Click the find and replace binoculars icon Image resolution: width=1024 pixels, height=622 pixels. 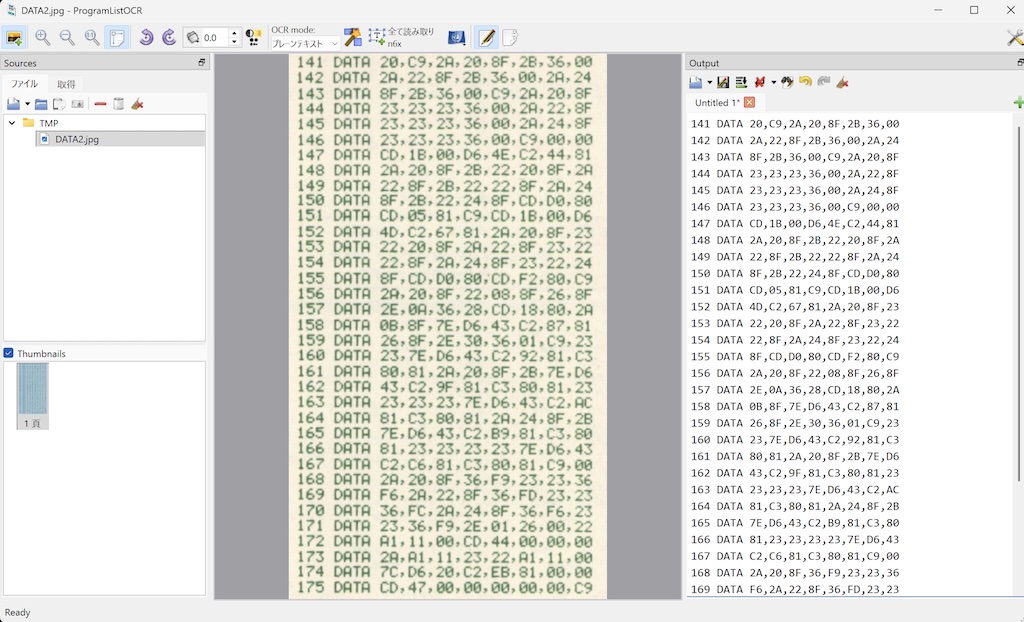pyautogui.click(x=787, y=82)
